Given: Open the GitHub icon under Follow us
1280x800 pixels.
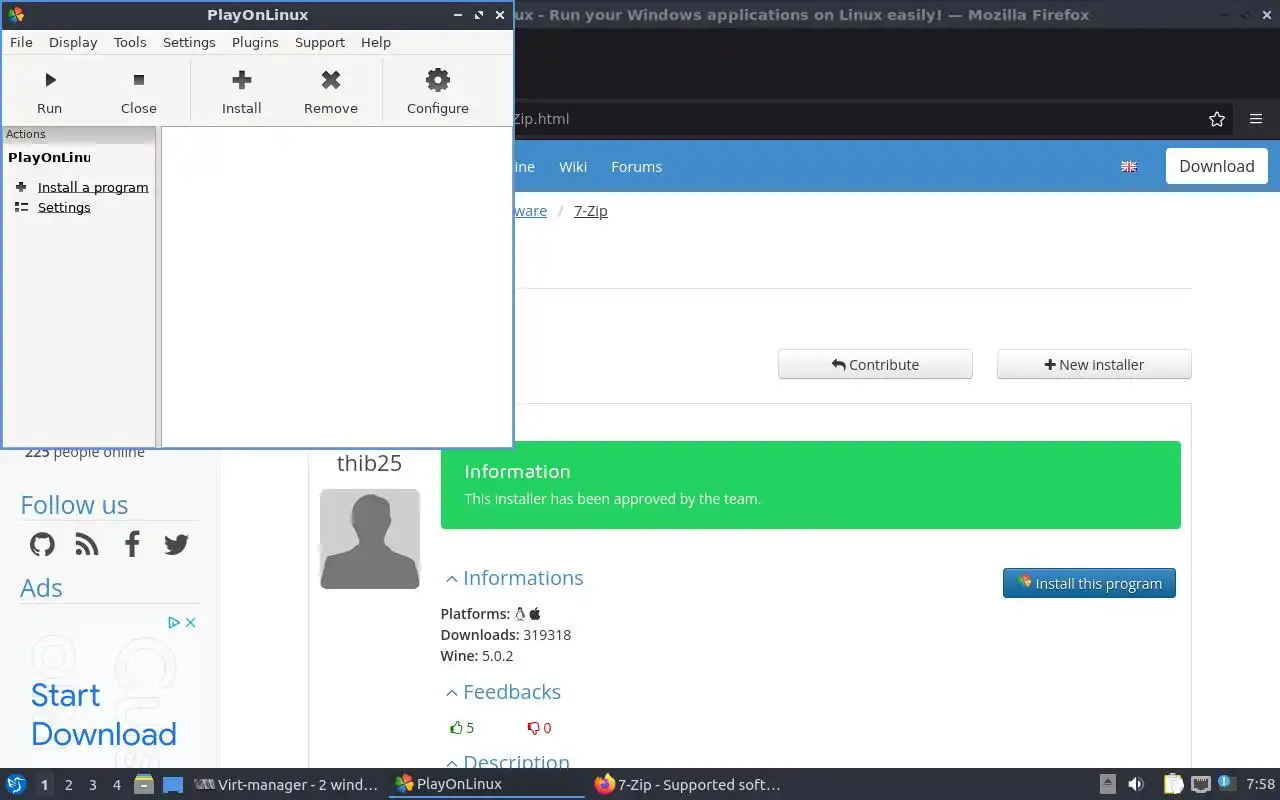Looking at the screenshot, I should point(42,544).
